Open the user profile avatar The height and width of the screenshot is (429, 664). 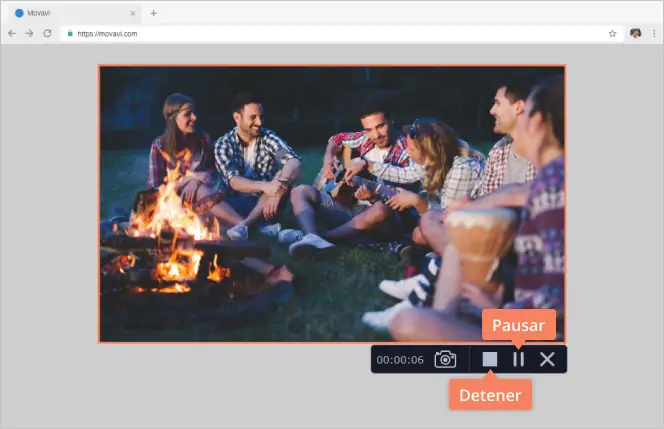[x=635, y=33]
